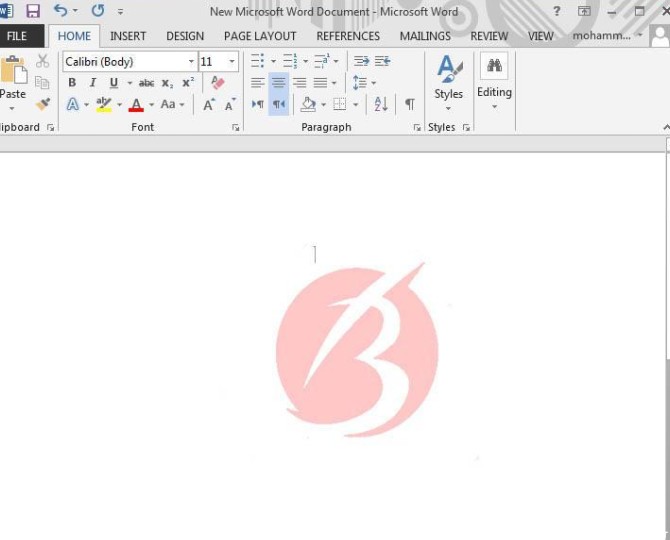Customize Quick Access Toolbar dropdown

coord(121,12)
